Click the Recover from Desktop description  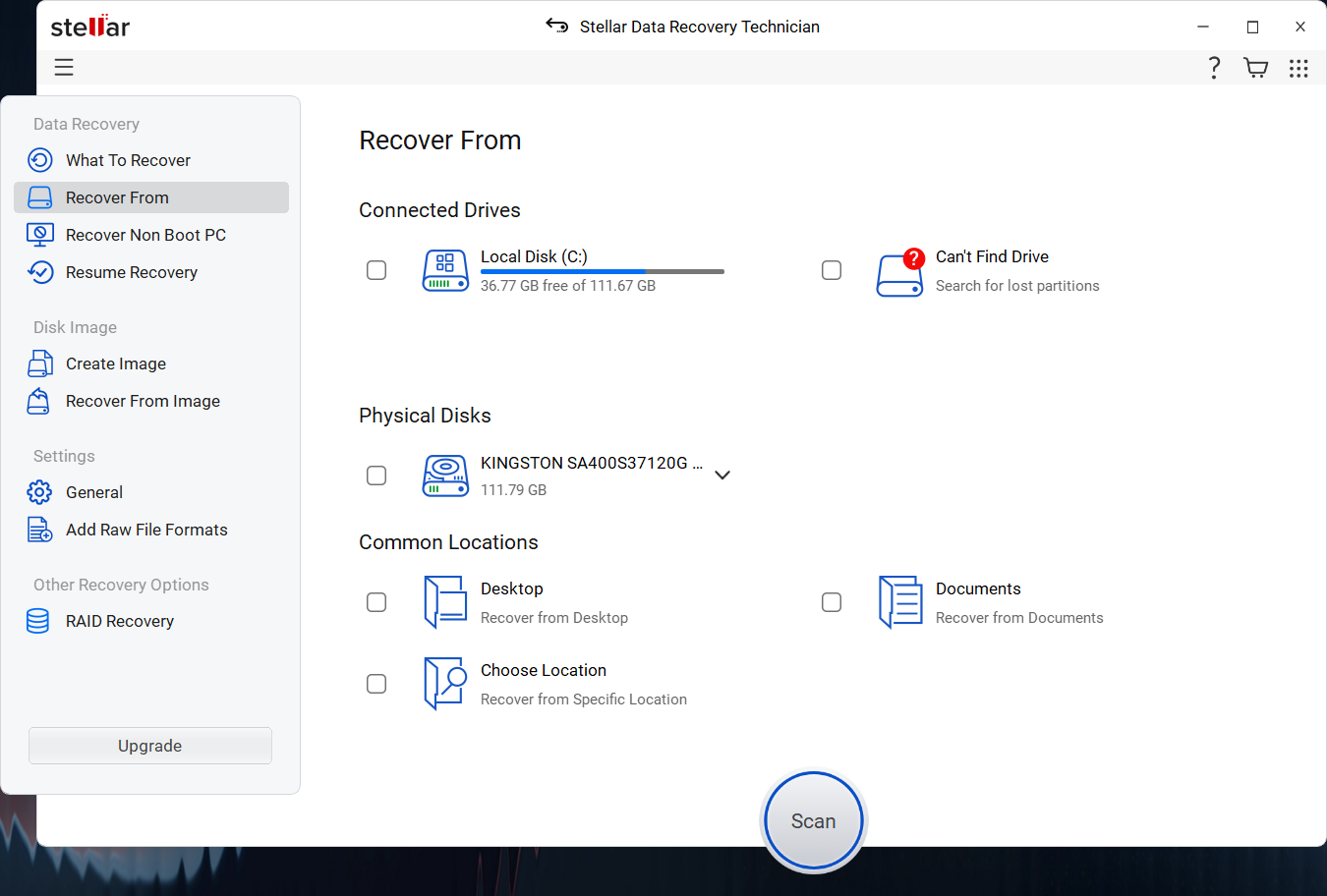point(554,618)
